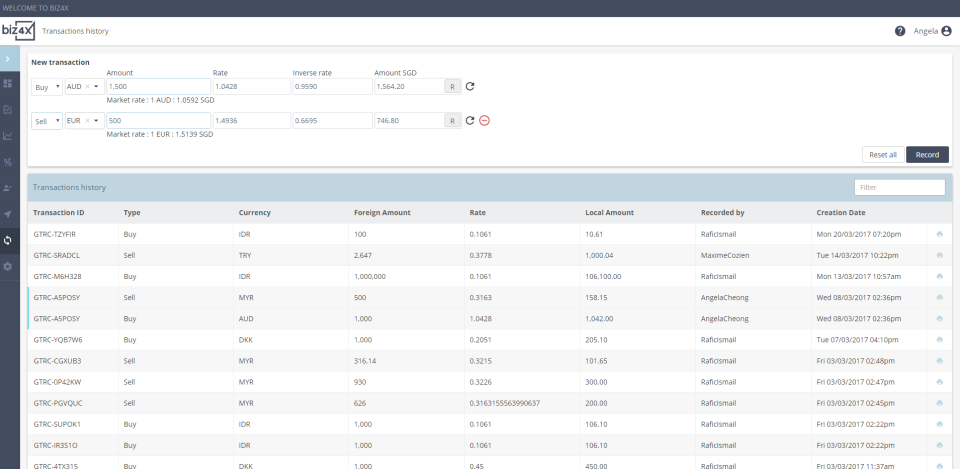Viewport: 960px width, 469px height.
Task: Click the R button in EUR row
Action: click(x=452, y=121)
